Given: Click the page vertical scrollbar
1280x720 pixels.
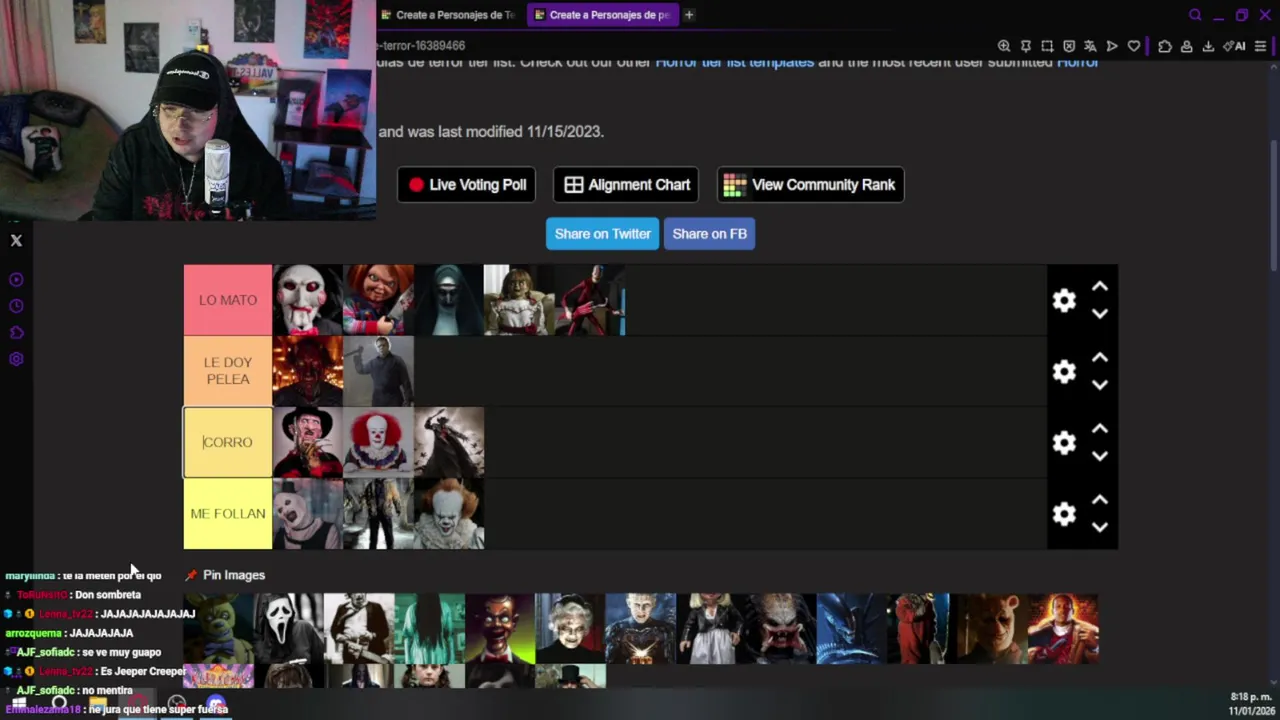Looking at the screenshot, I should [x=1274, y=205].
